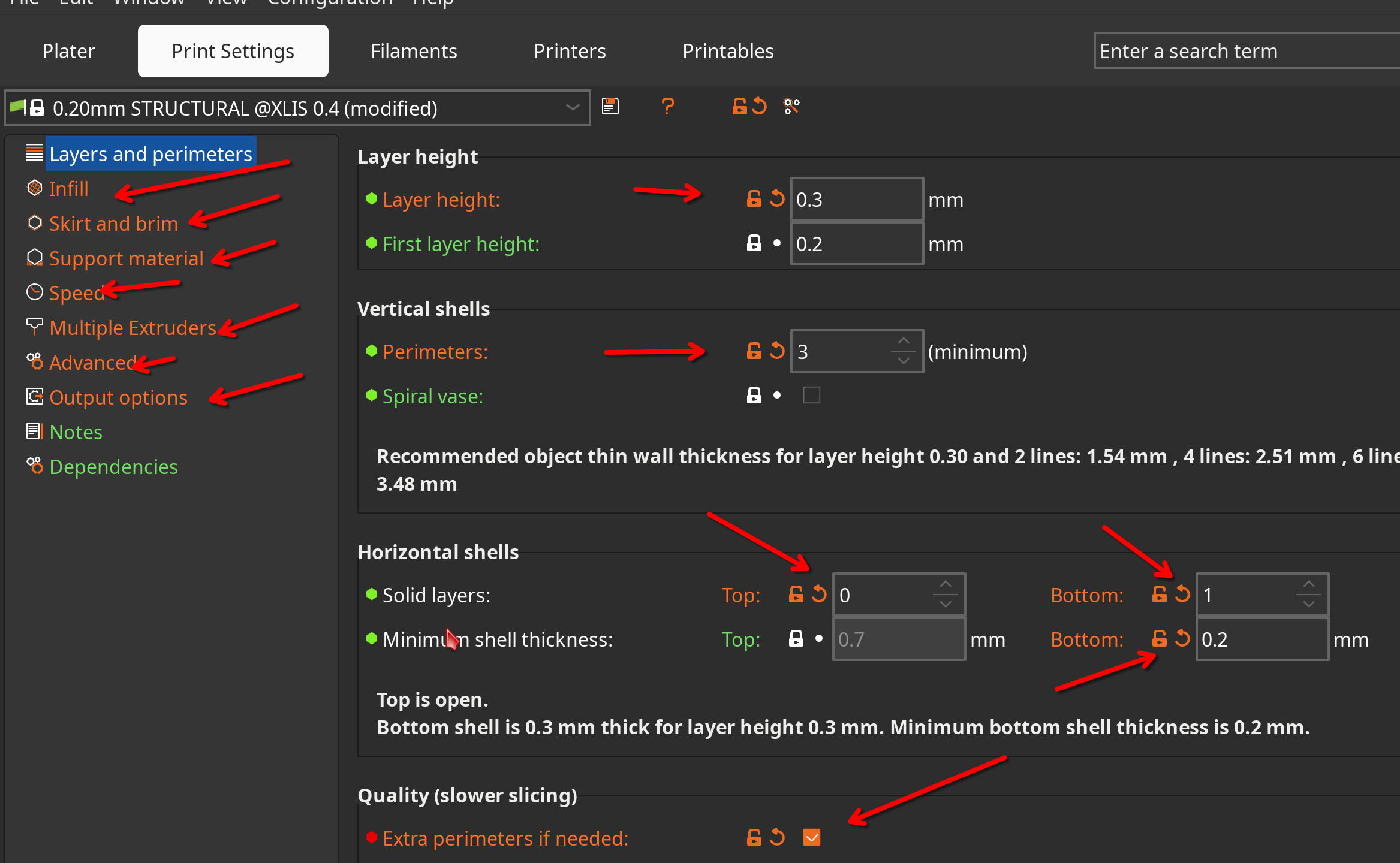Reset Perimeters value with its undo arrow
Image resolution: width=1400 pixels, height=863 pixels.
click(777, 351)
